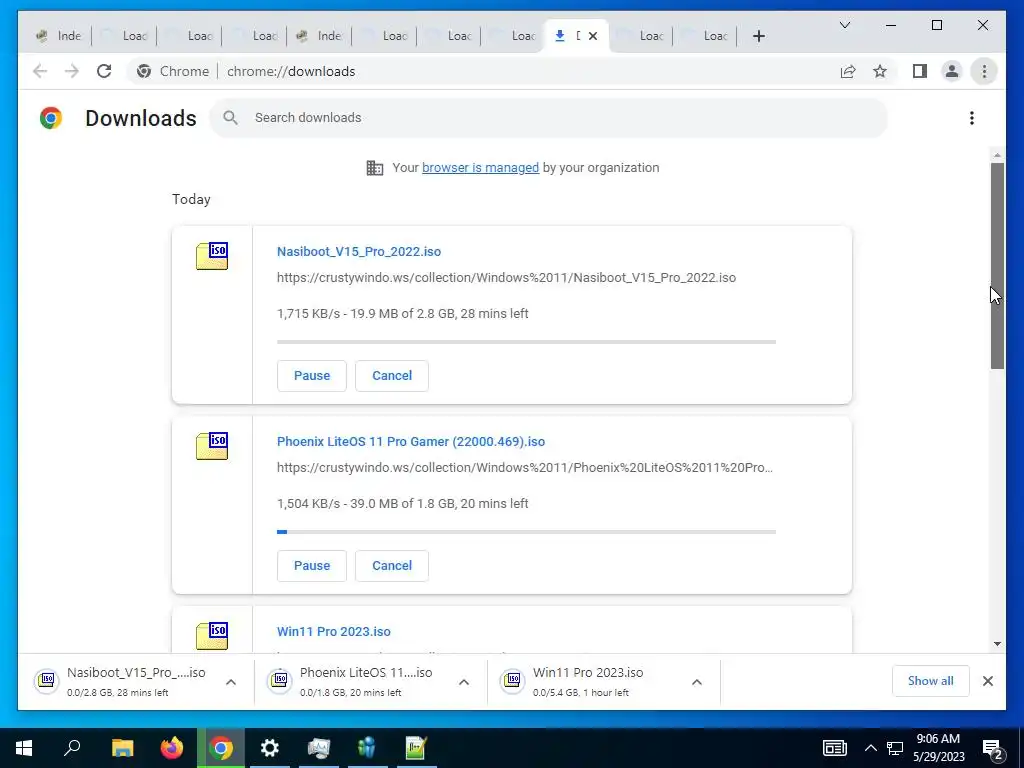Open the news widget tray icon

[x=835, y=748]
